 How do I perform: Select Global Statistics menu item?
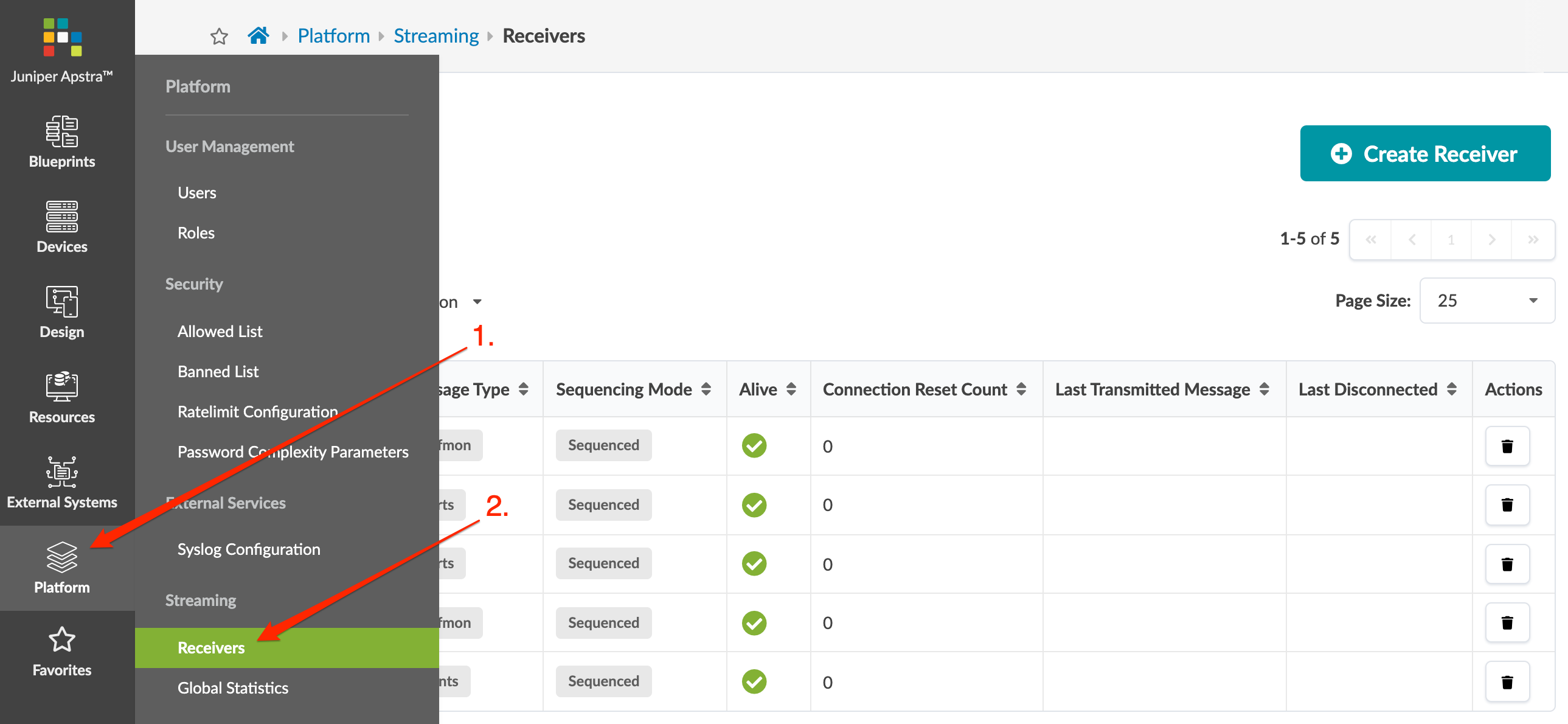coord(232,688)
